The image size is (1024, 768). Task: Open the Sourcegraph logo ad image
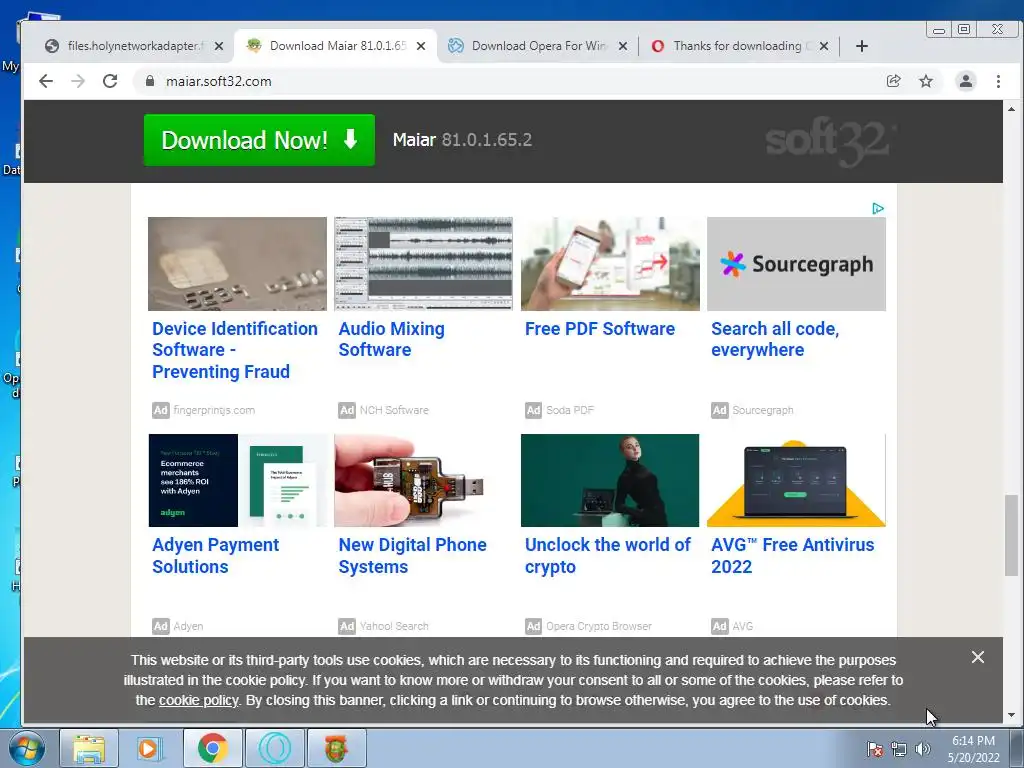(x=796, y=264)
